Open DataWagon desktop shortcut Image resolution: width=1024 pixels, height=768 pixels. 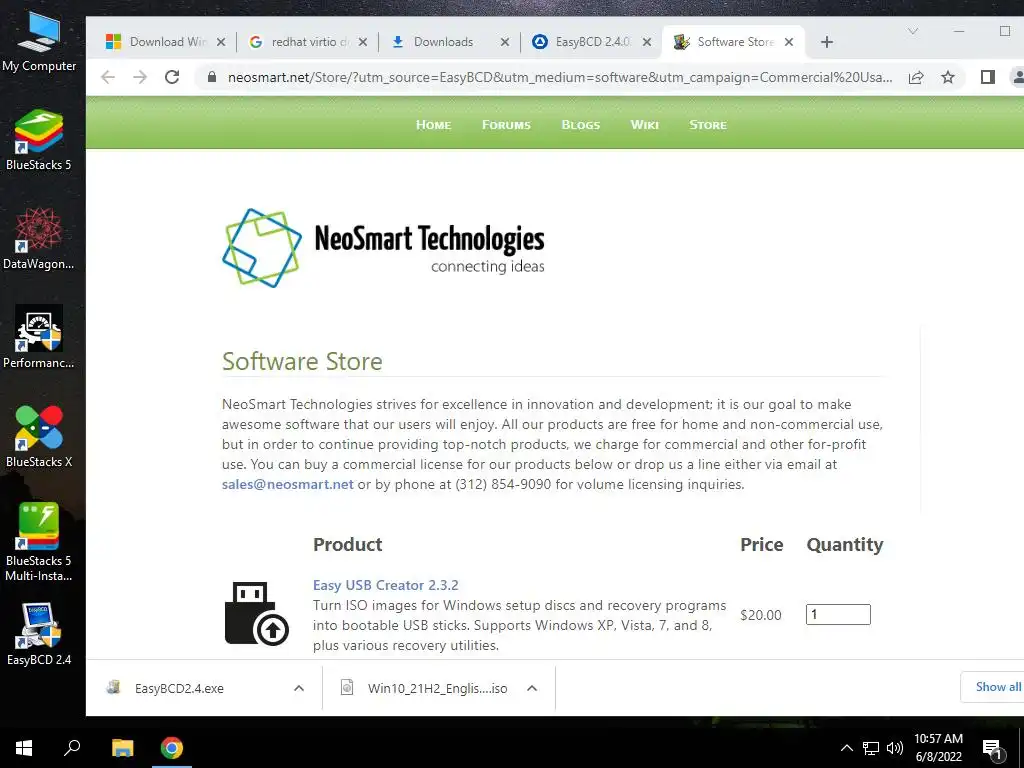[x=39, y=239]
